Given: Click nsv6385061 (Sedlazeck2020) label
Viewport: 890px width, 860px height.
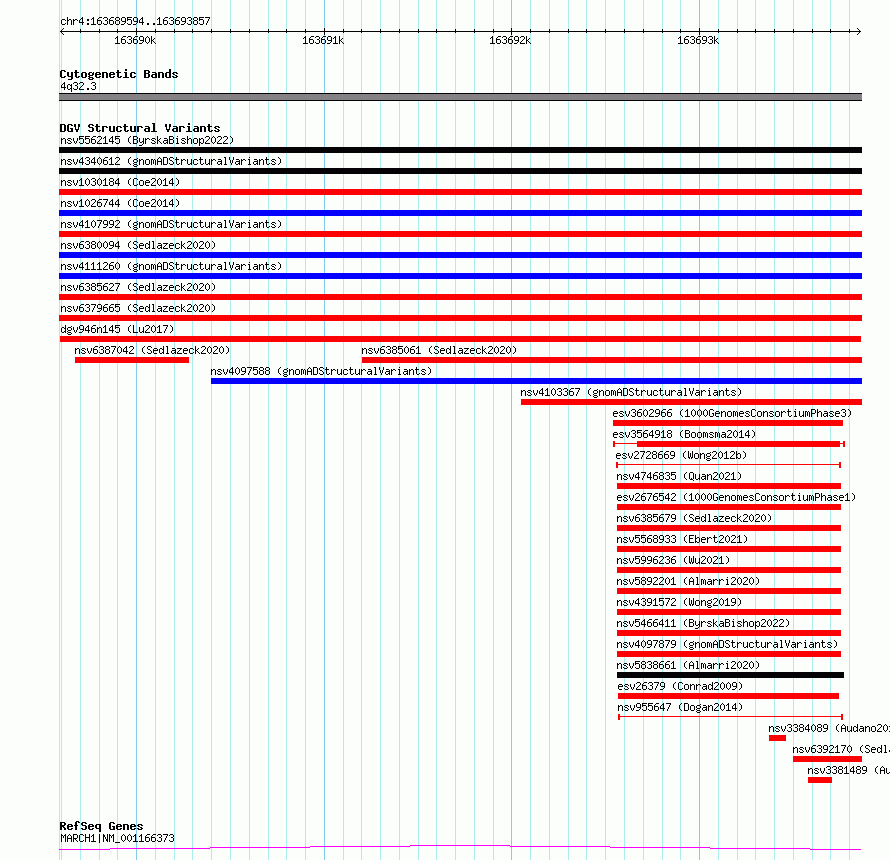Looking at the screenshot, I should point(439,350).
